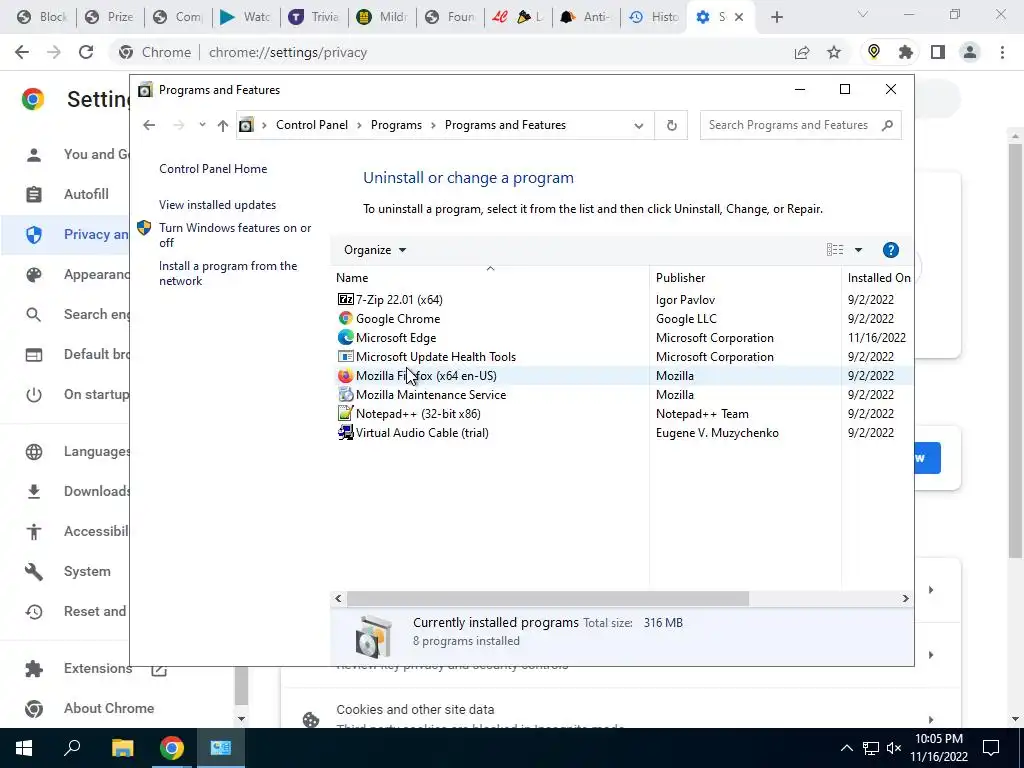Open Chrome extensions puzzle icon
The image size is (1024, 768).
(x=905, y=52)
